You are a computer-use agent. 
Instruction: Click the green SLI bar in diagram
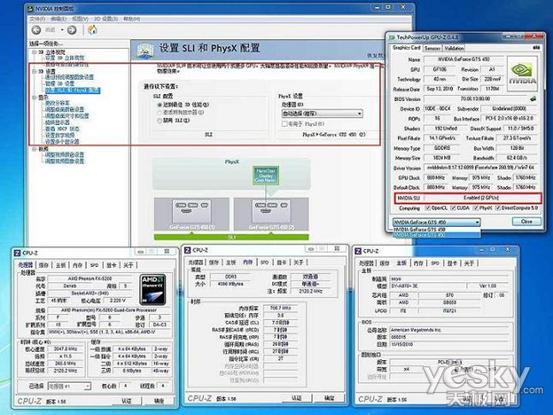231,237
